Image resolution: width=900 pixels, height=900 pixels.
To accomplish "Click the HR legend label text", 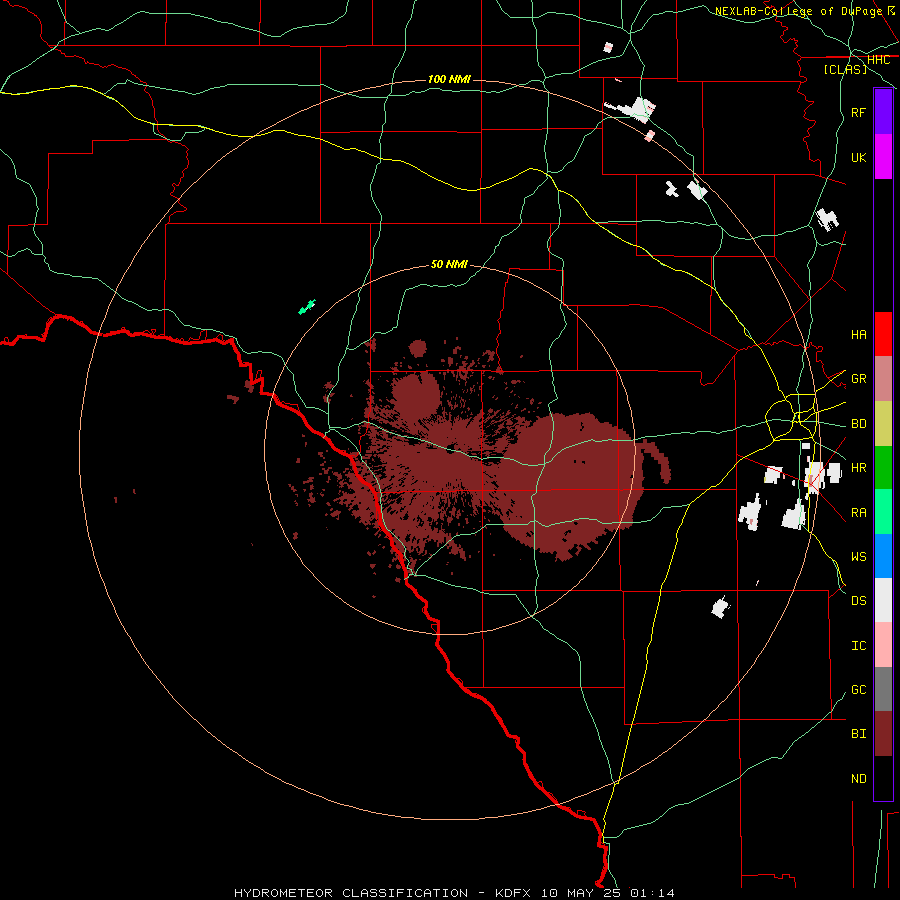I will coord(859,467).
